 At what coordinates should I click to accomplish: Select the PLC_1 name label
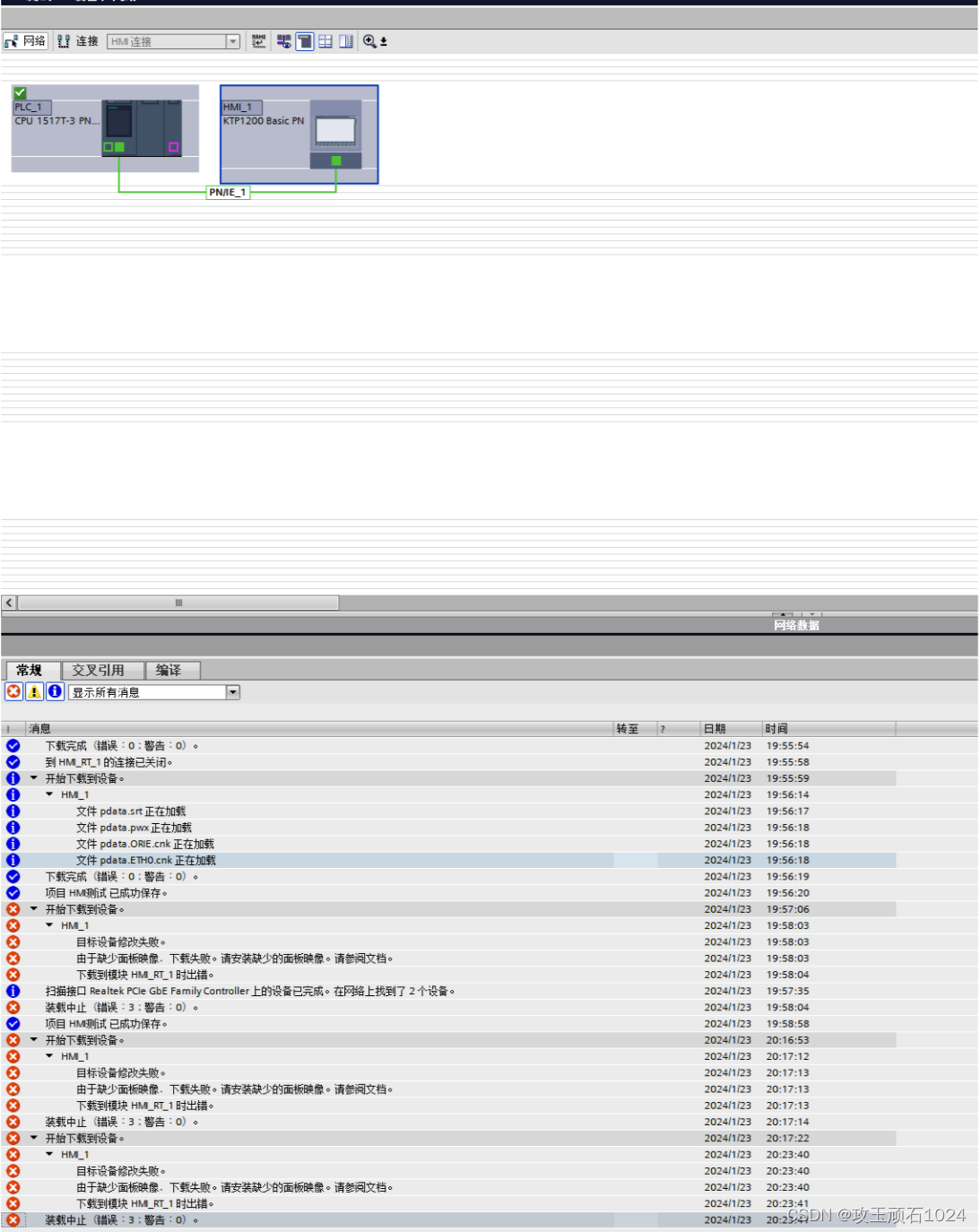[x=31, y=107]
